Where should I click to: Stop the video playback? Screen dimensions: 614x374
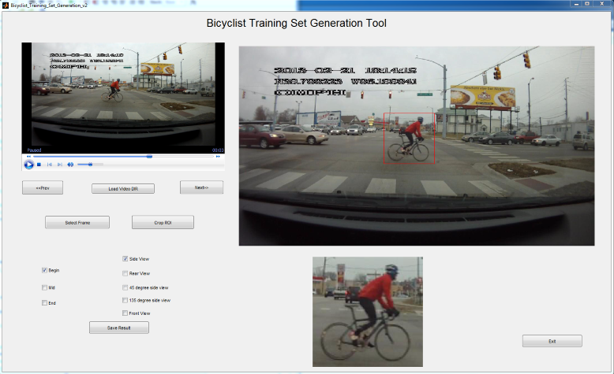click(x=39, y=164)
